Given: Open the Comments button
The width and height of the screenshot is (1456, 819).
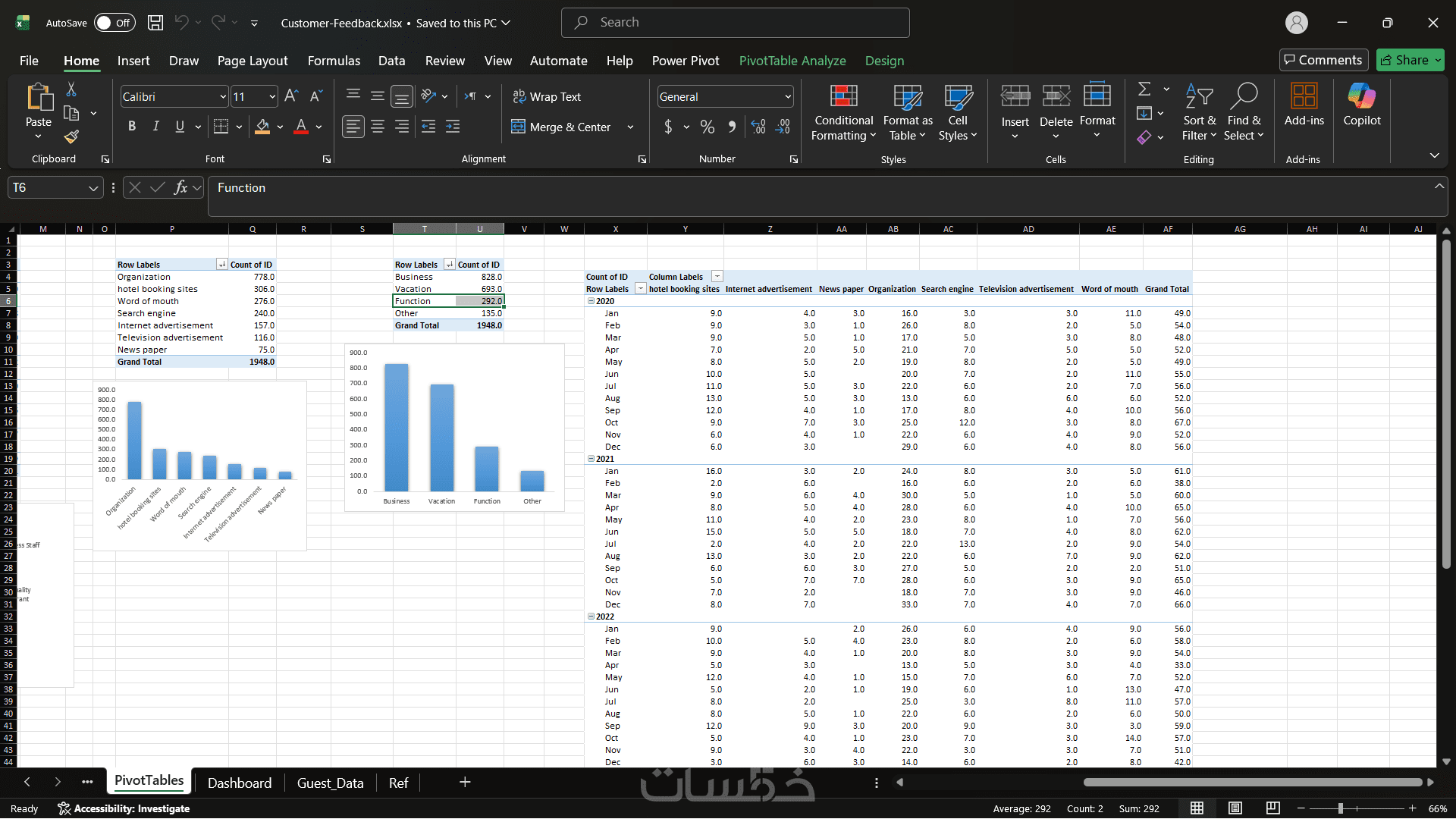Looking at the screenshot, I should (x=1323, y=60).
